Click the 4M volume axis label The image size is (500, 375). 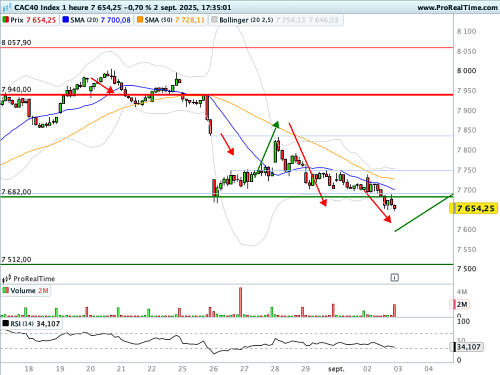click(462, 292)
